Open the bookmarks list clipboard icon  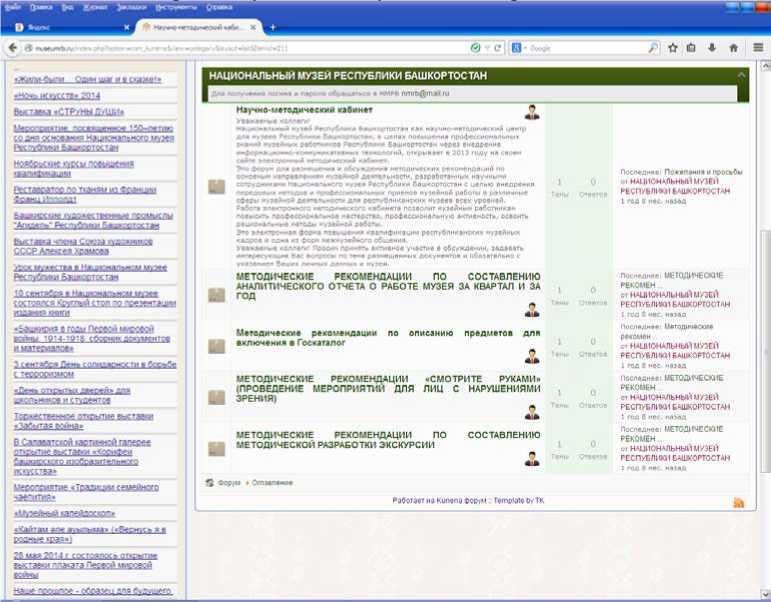coord(691,48)
